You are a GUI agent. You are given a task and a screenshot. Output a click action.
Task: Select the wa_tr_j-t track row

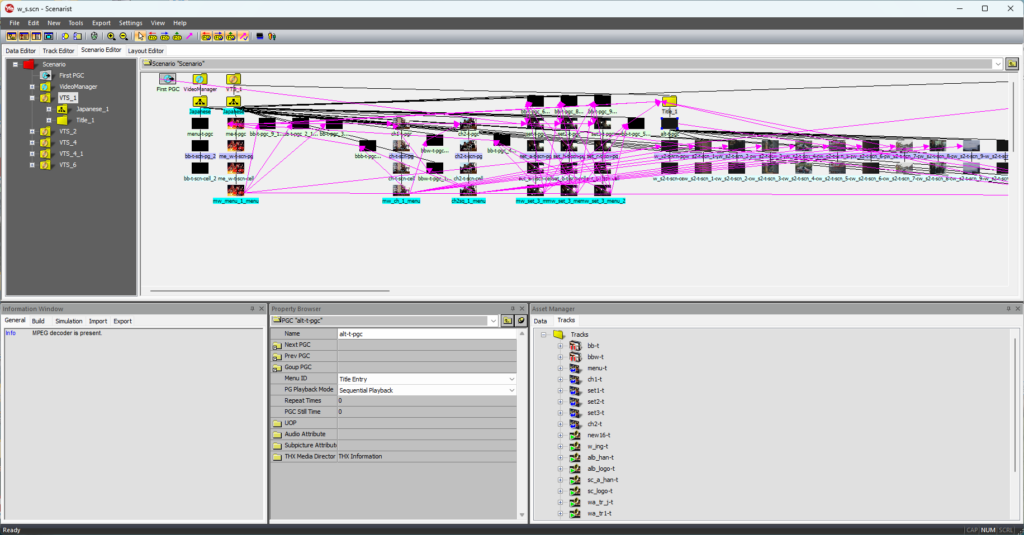tap(600, 502)
